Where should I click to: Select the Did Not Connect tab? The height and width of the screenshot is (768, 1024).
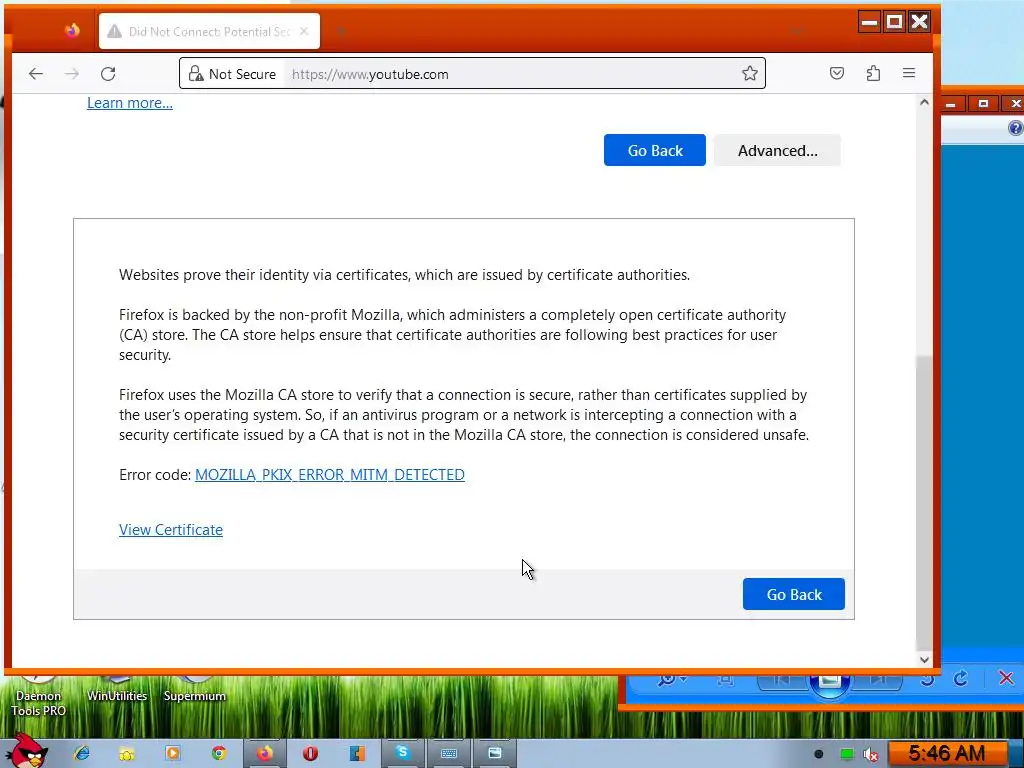(x=209, y=31)
